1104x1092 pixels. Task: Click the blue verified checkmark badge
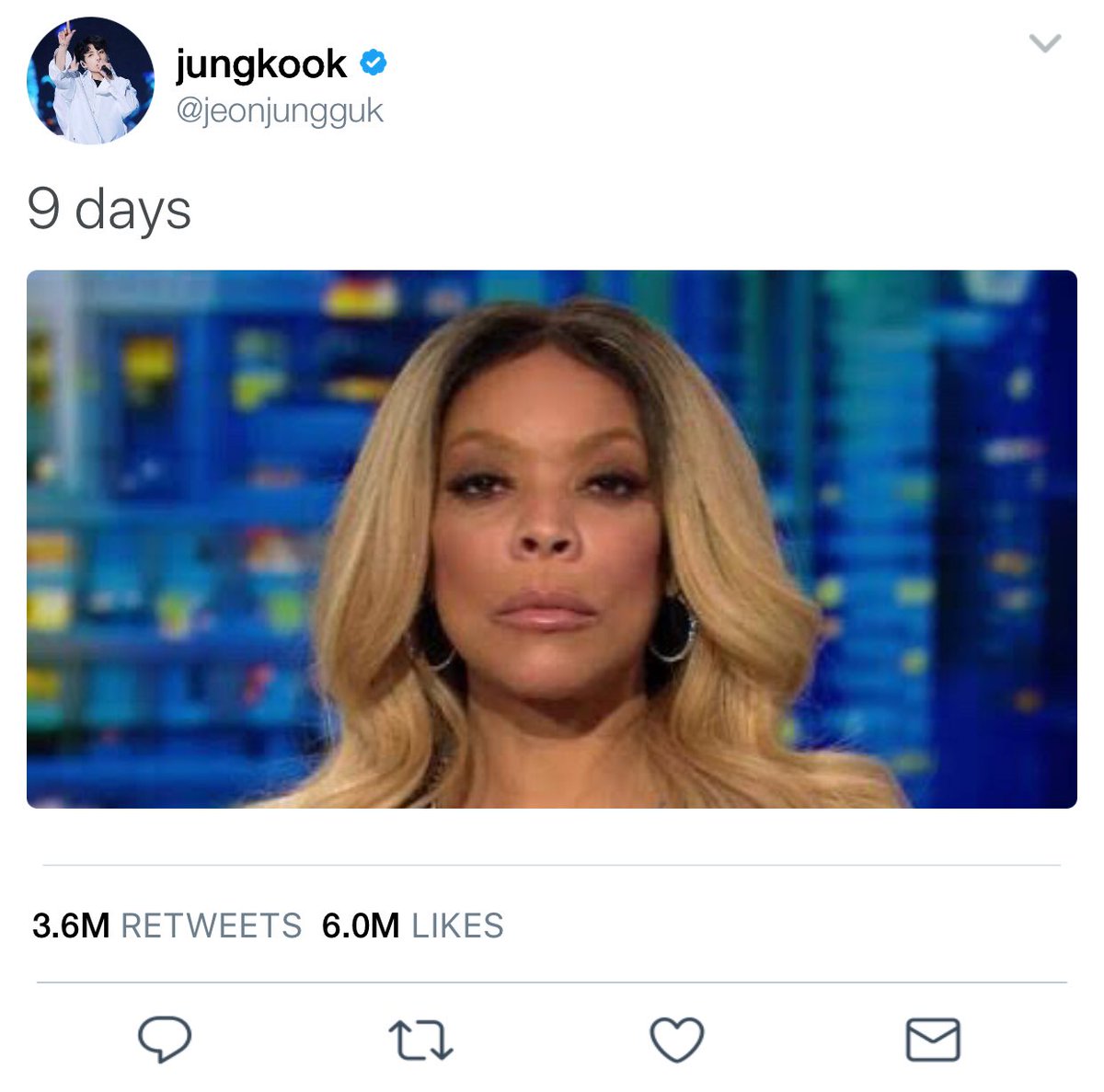373,63
